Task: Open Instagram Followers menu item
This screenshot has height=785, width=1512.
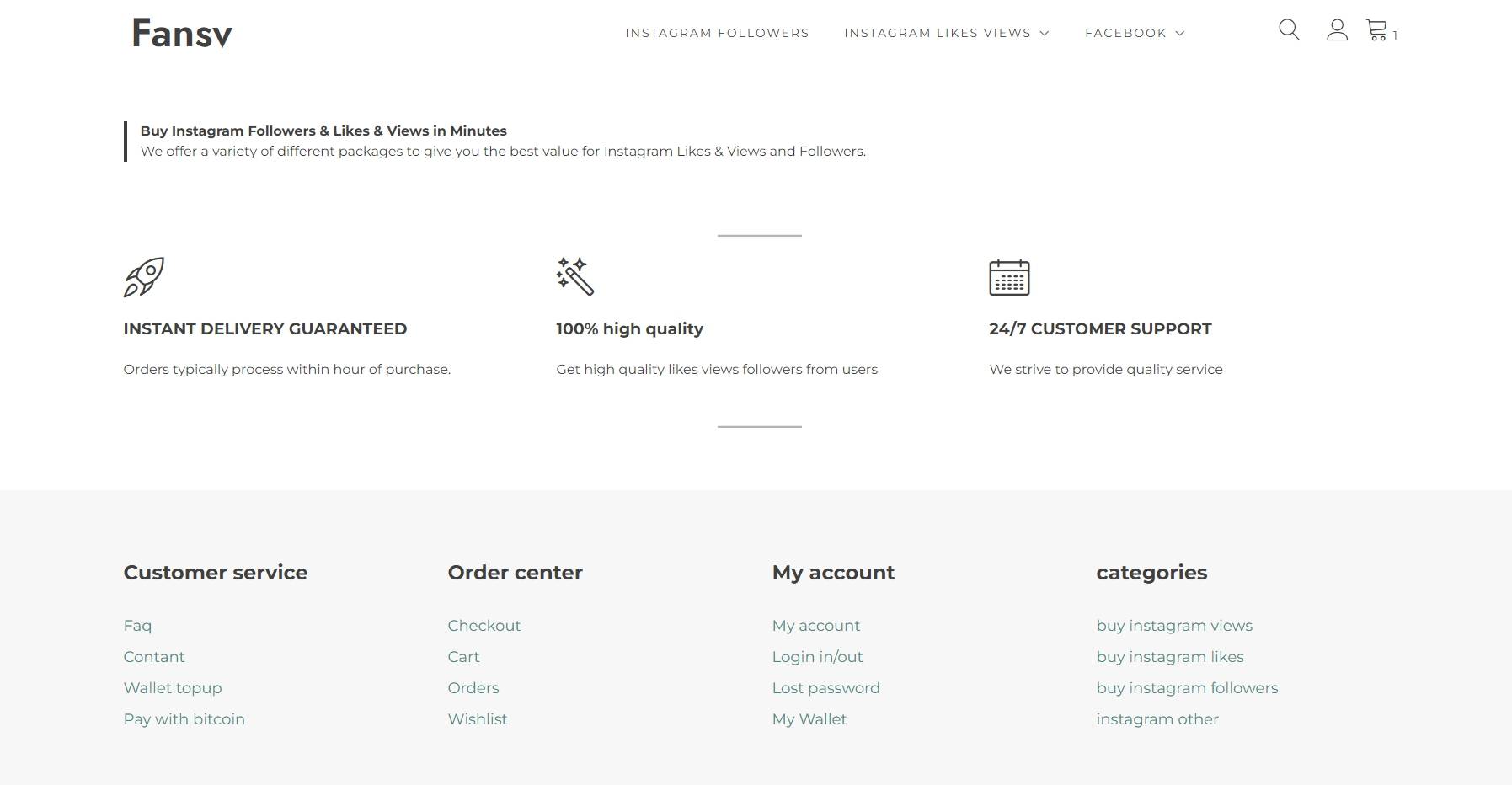Action: point(717,33)
